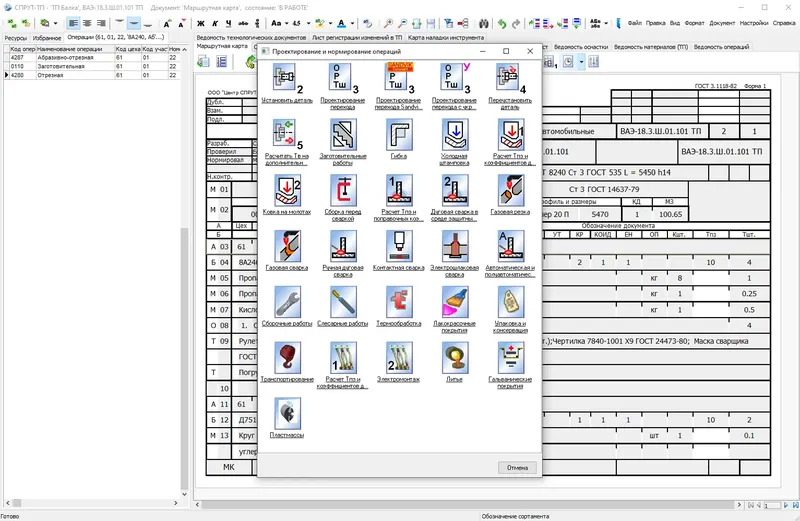This screenshot has width=800, height=521.
Task: Click the save diskette icon in toolbar
Action: coord(431,23)
